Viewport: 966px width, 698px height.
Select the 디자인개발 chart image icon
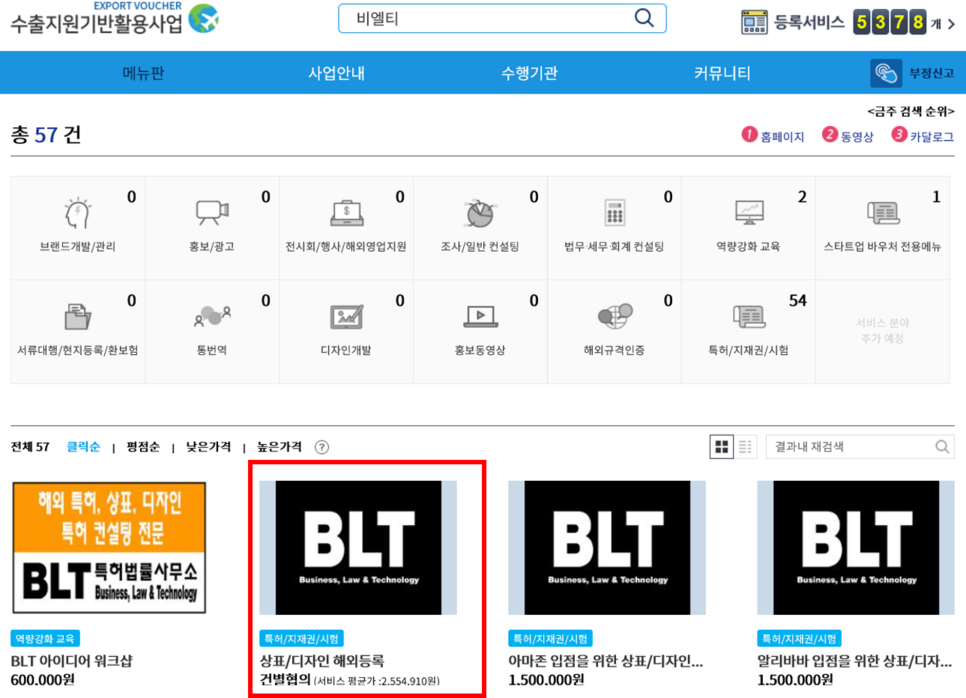[346, 317]
